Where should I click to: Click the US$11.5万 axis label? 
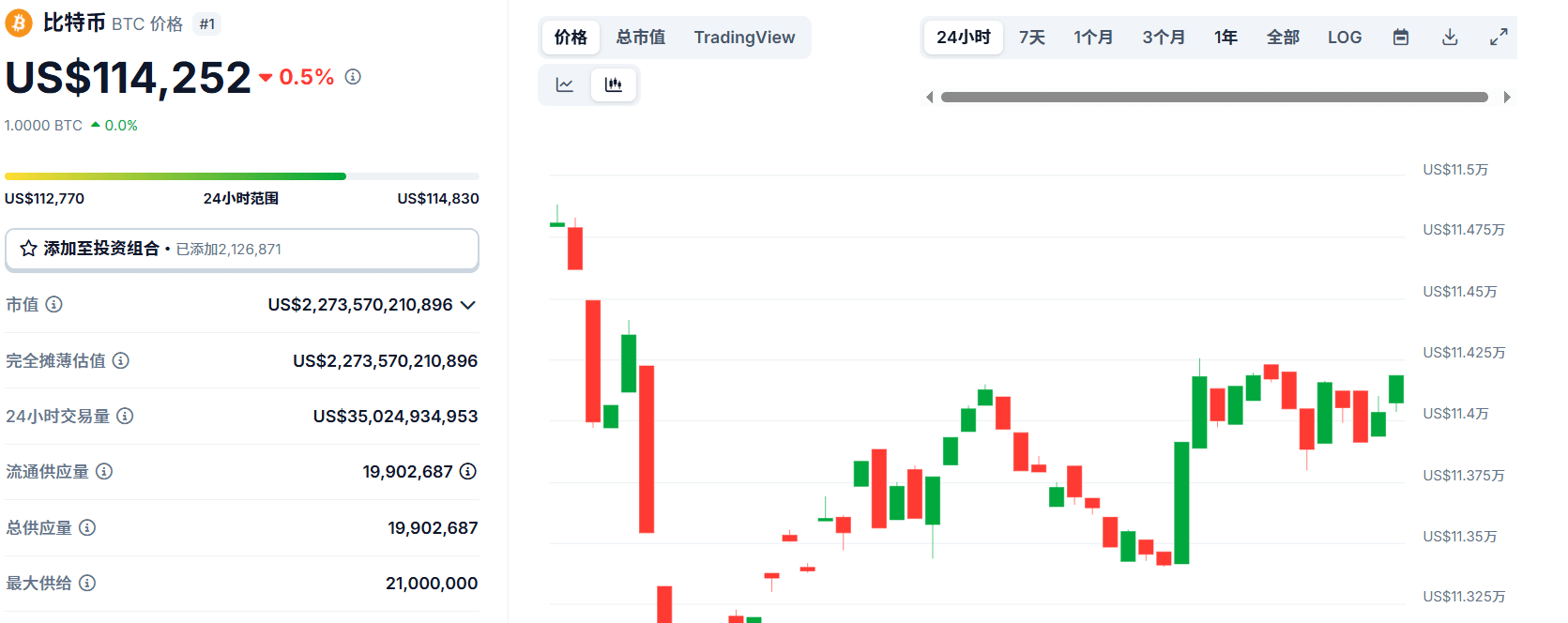point(1455,170)
